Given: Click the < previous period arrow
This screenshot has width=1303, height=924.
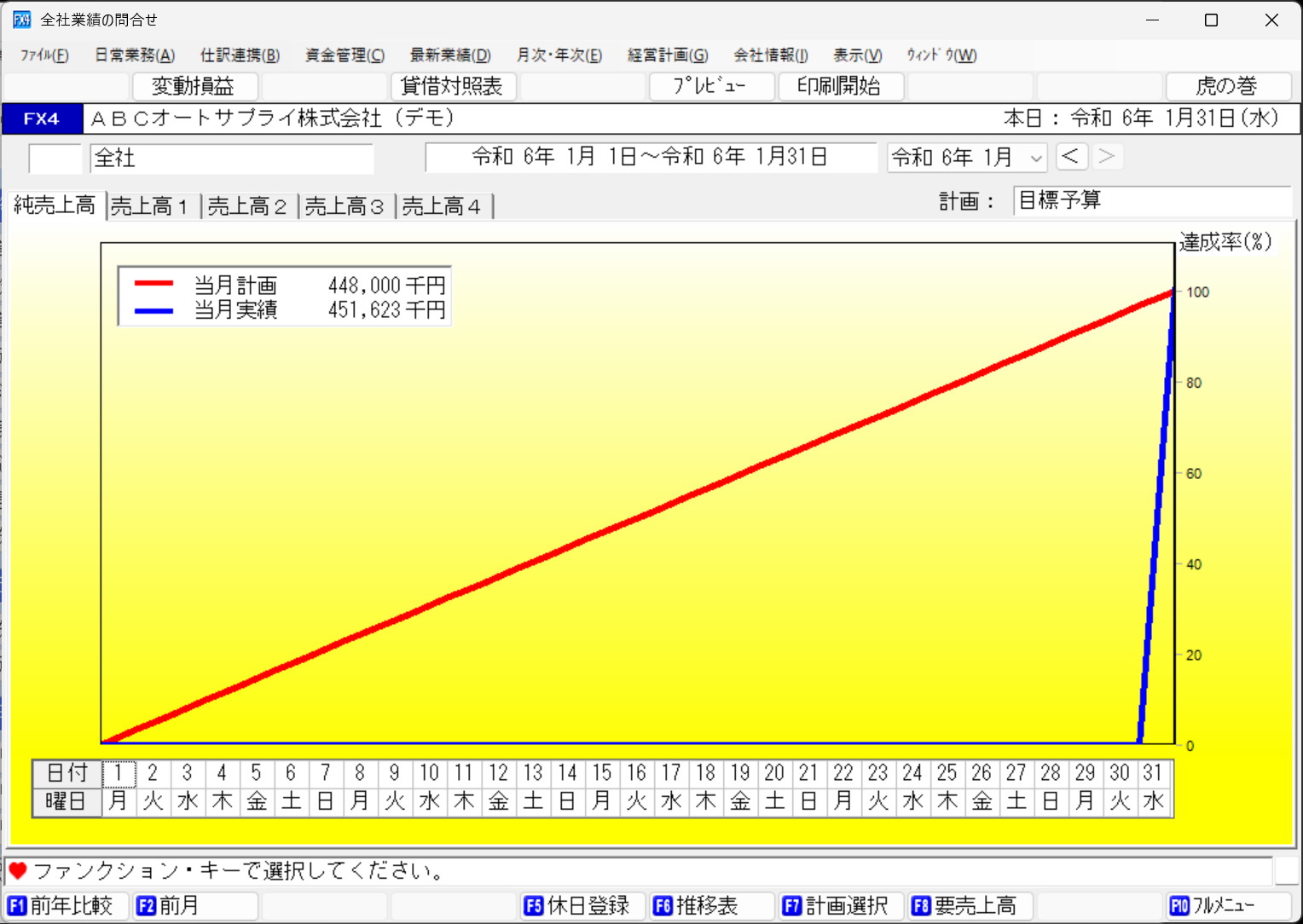Looking at the screenshot, I should [1072, 157].
